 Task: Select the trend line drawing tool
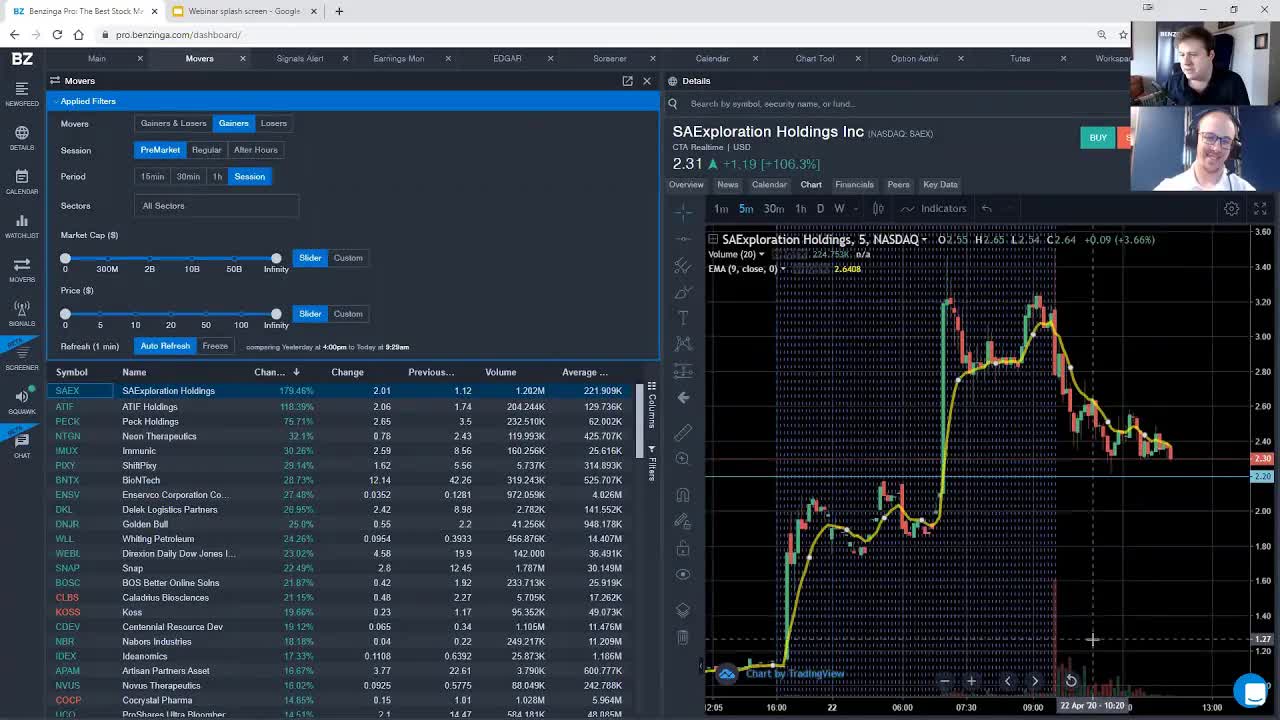click(x=683, y=239)
